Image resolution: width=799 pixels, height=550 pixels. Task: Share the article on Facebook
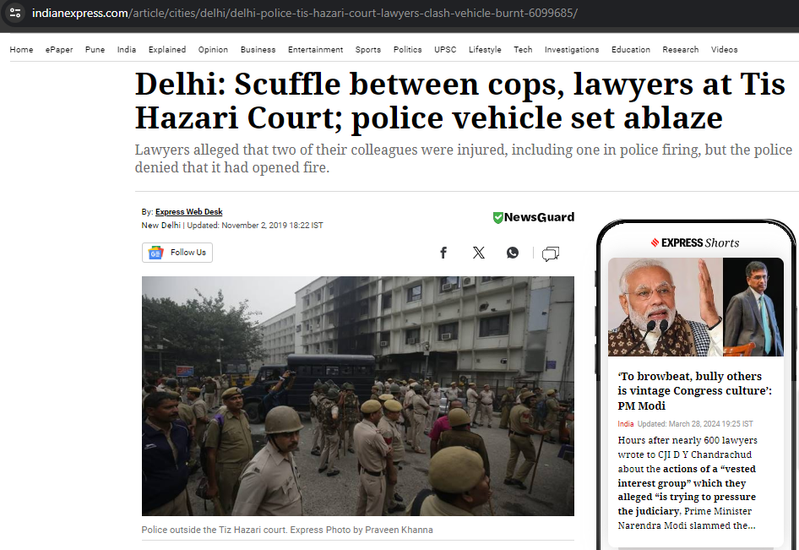443,253
